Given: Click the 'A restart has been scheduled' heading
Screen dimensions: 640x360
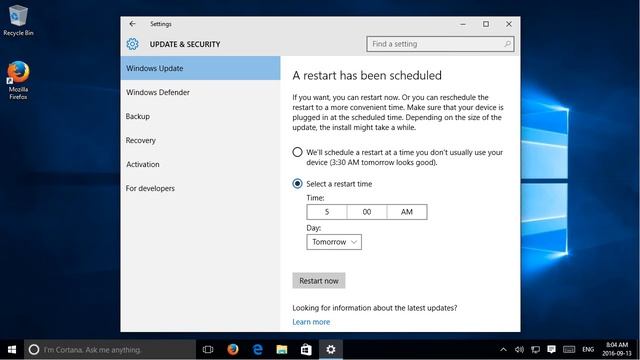Looking at the screenshot, I should click(367, 76).
